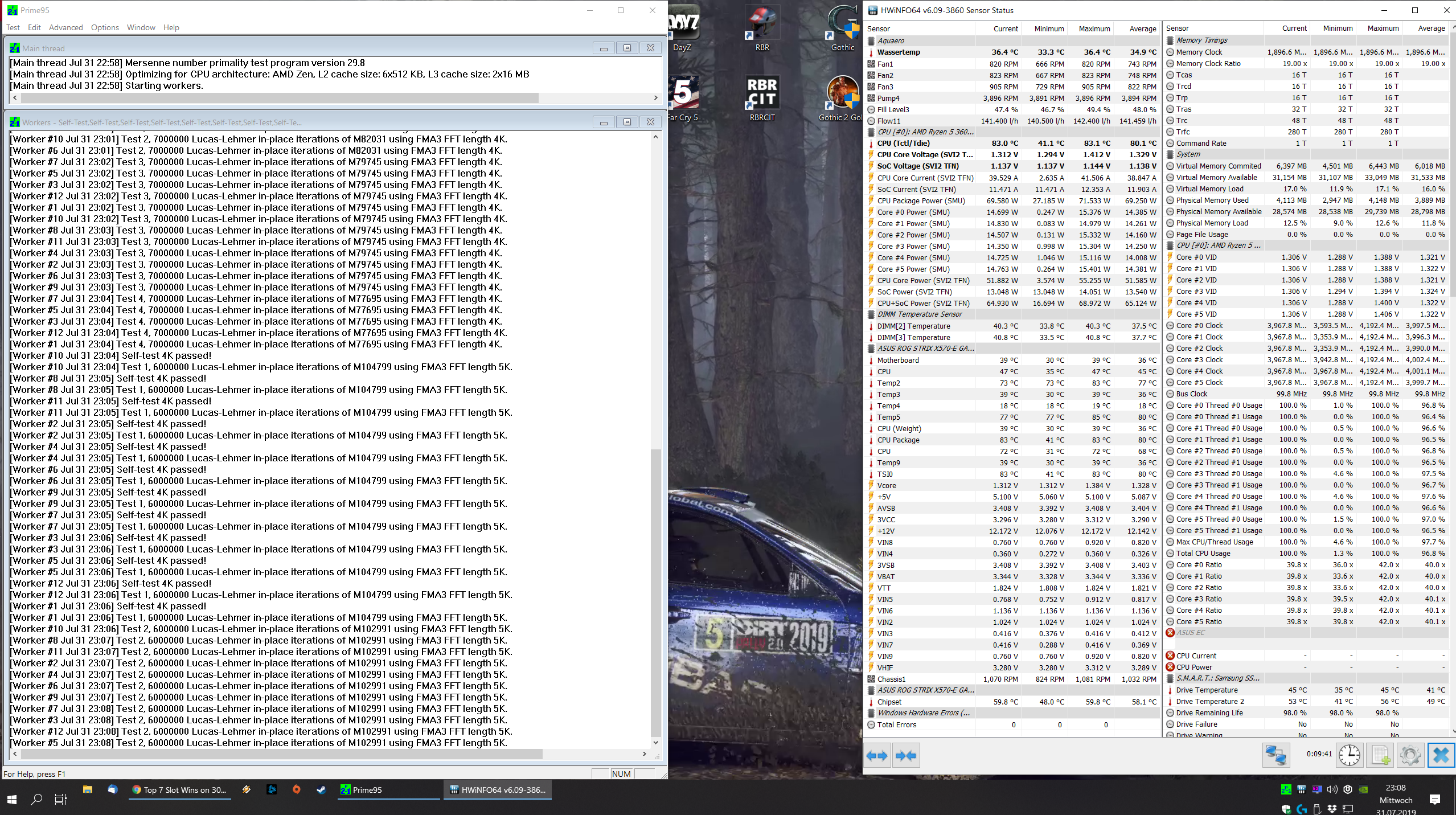1456x815 pixels.
Task: Open the Window menu
Action: (141, 27)
